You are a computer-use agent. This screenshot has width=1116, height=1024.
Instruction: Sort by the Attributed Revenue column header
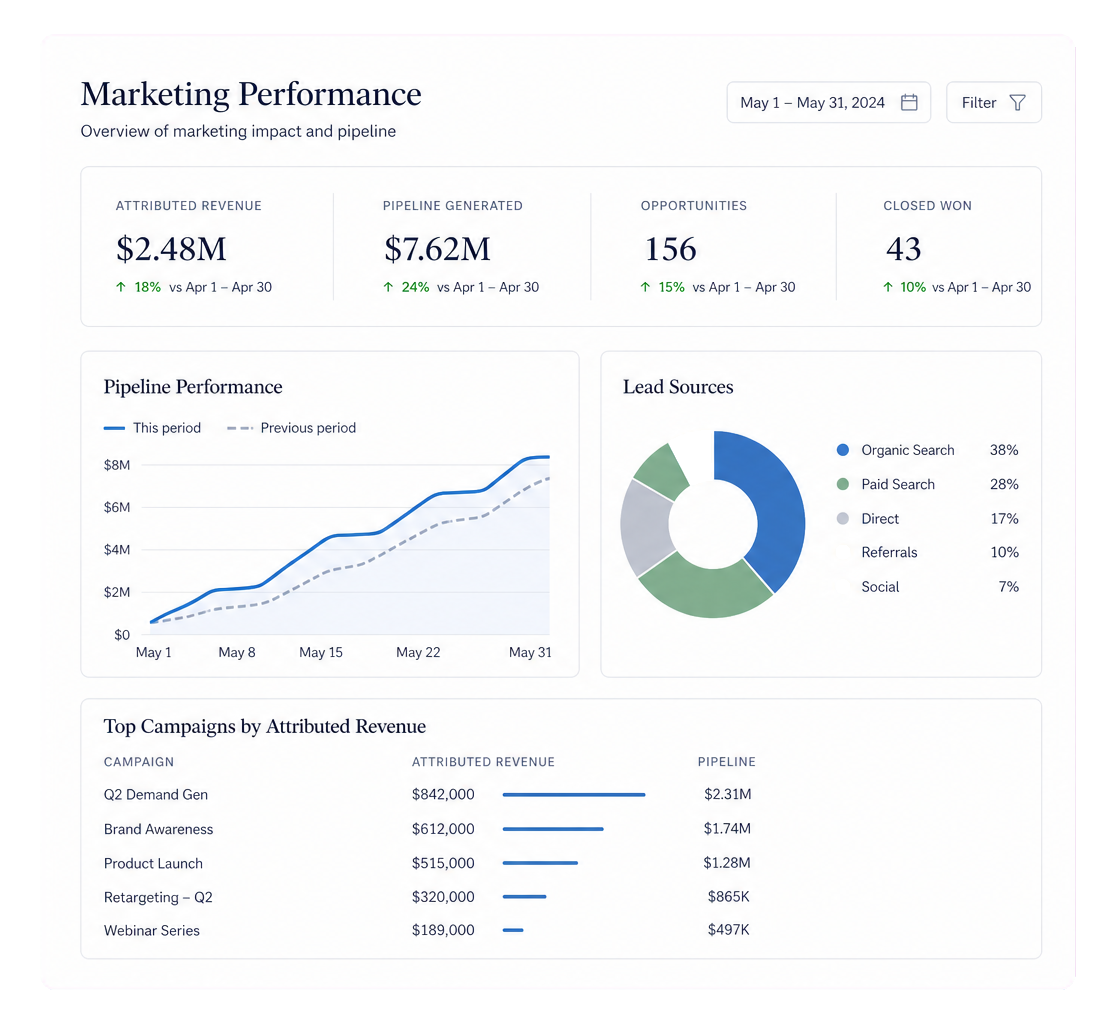483,761
